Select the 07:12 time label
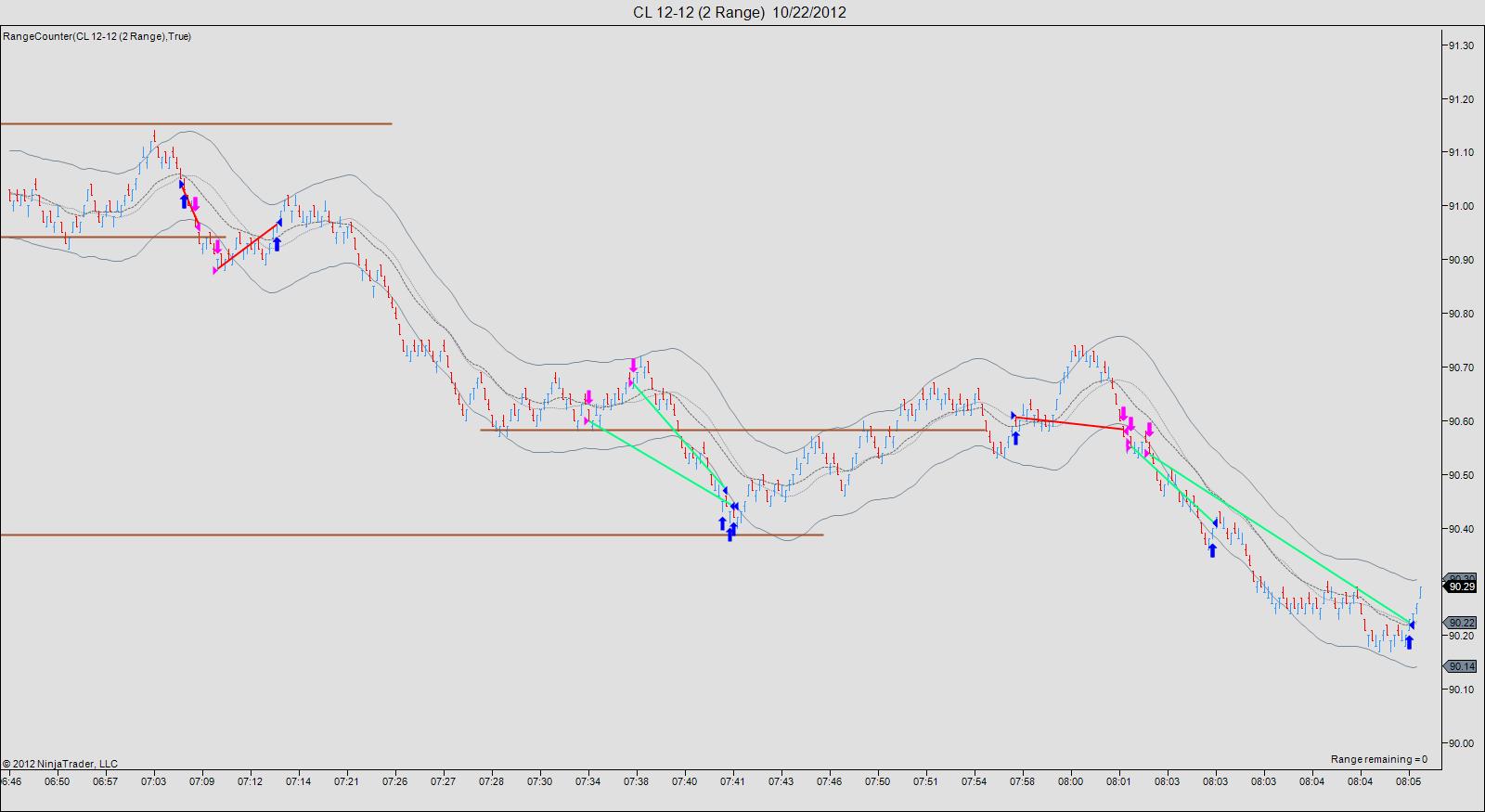Screen dimensions: 1485x812 click(250, 782)
